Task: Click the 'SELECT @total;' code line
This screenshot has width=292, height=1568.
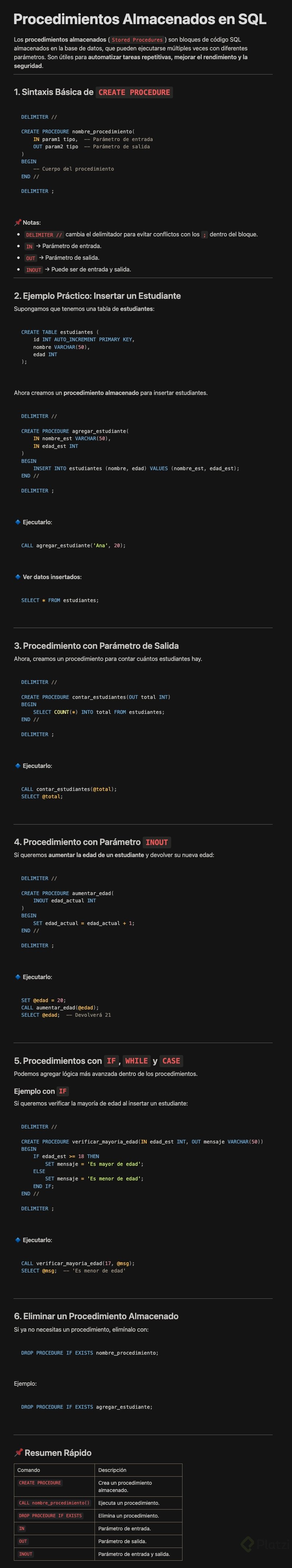Action: (42, 796)
